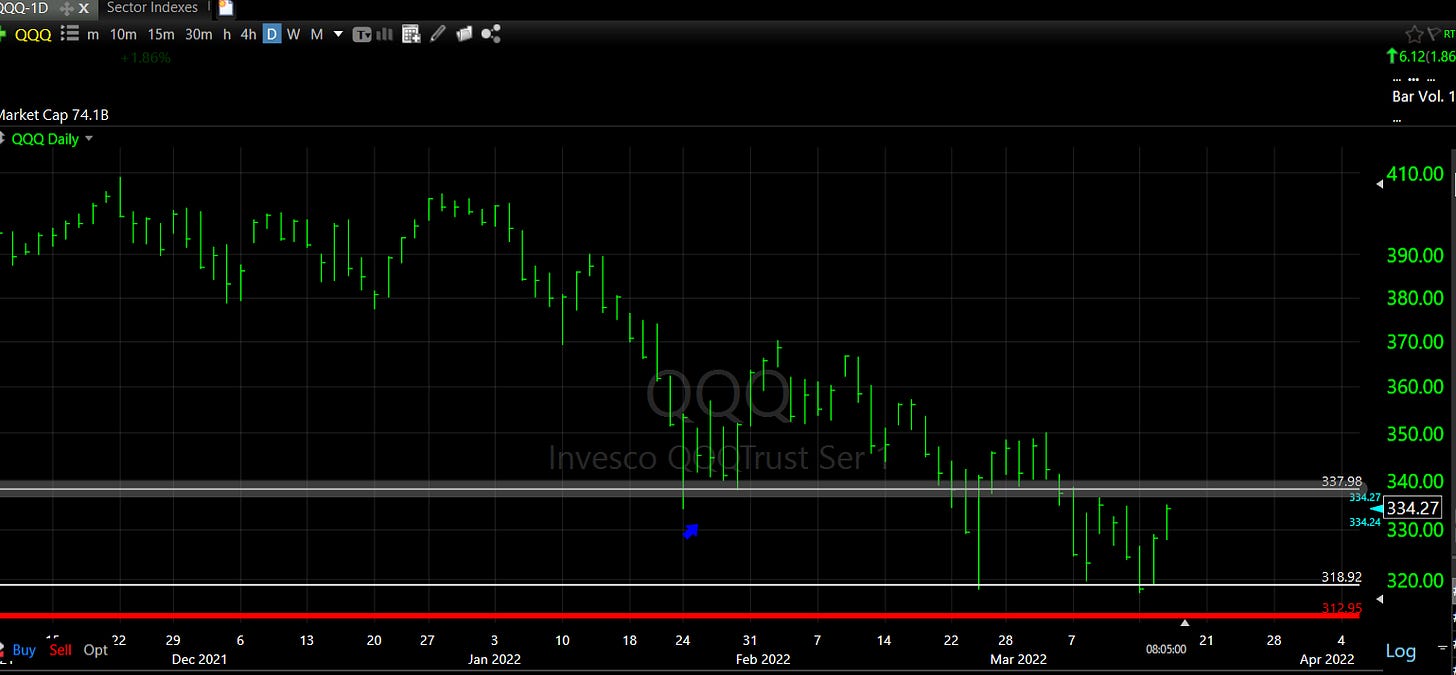Click the 410.00 price axis label
1456x675 pixels.
[x=1416, y=174]
